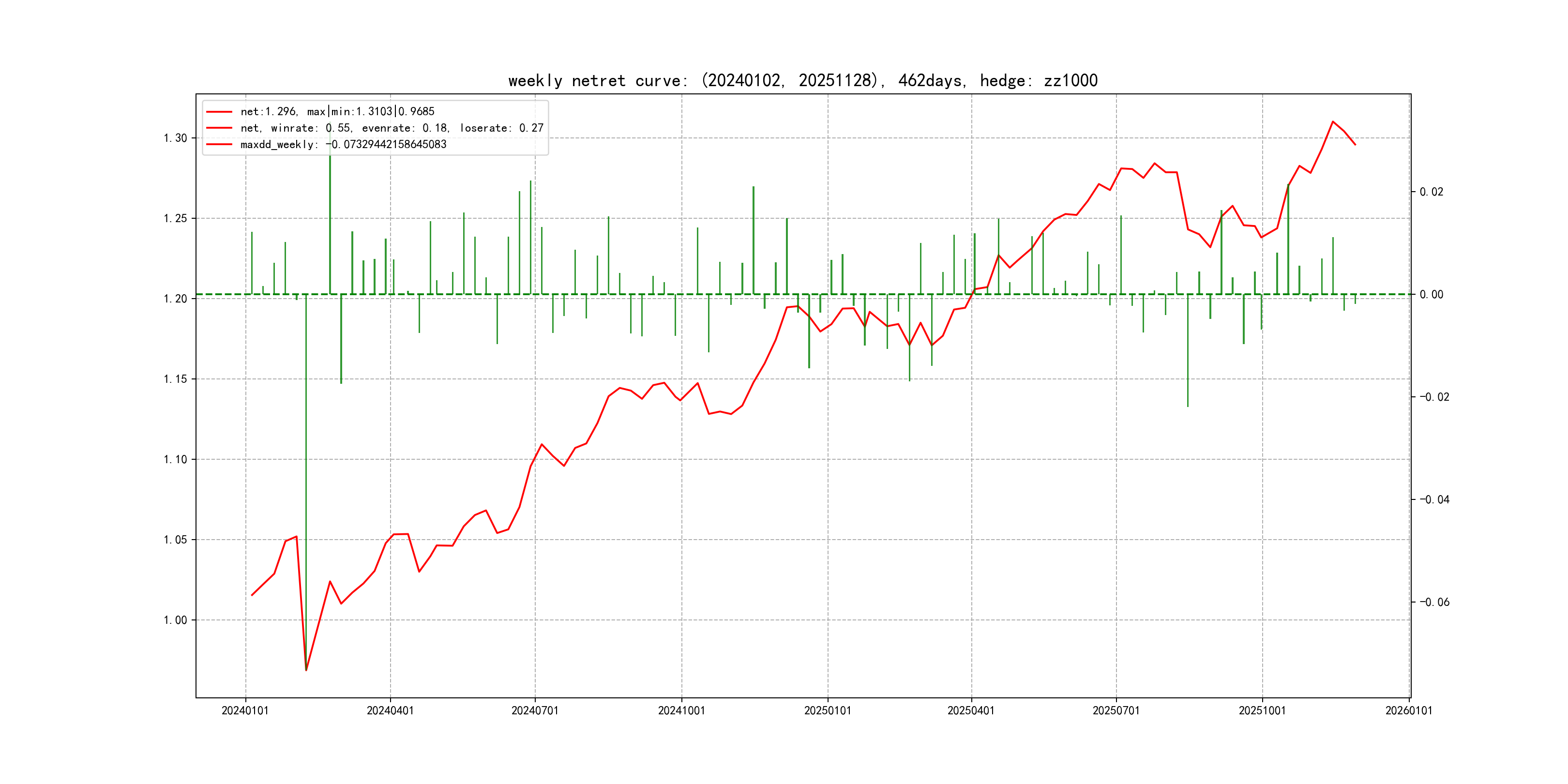Screen dimensions: 1568x784
Task: Click red line sample beside maxdd_weekly
Action: coord(219,144)
